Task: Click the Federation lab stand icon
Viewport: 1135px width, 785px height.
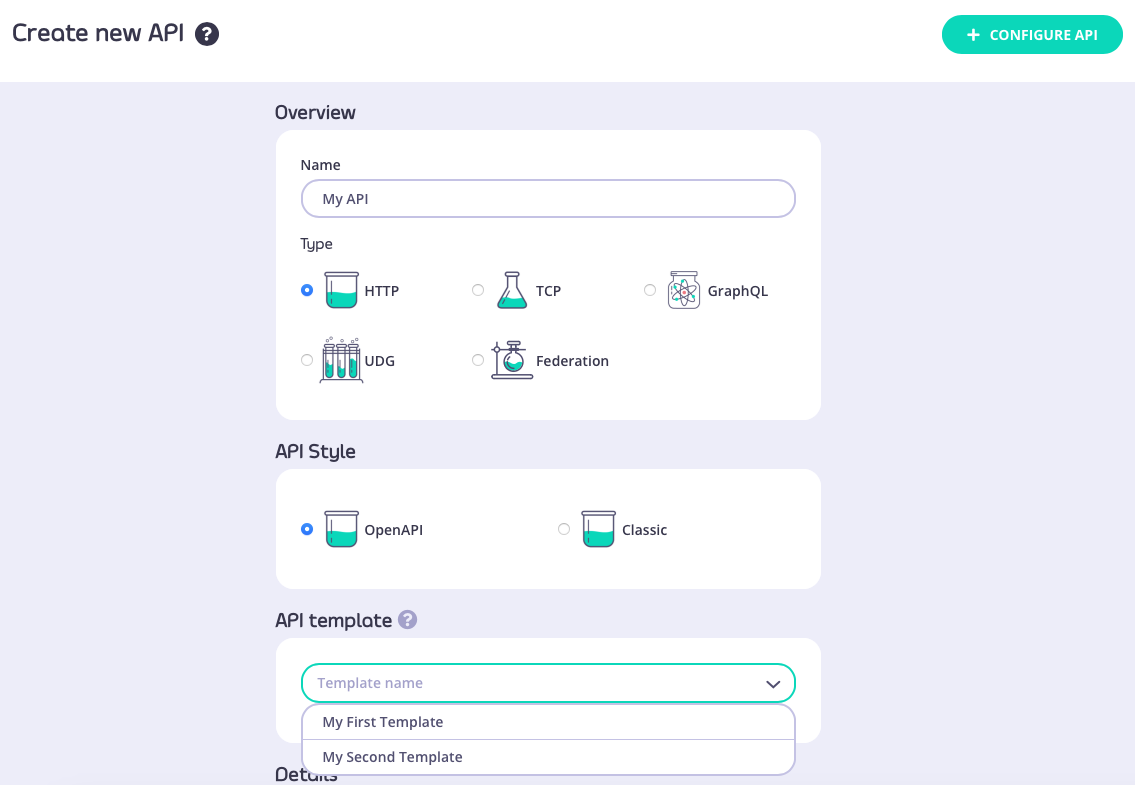Action: pos(512,360)
